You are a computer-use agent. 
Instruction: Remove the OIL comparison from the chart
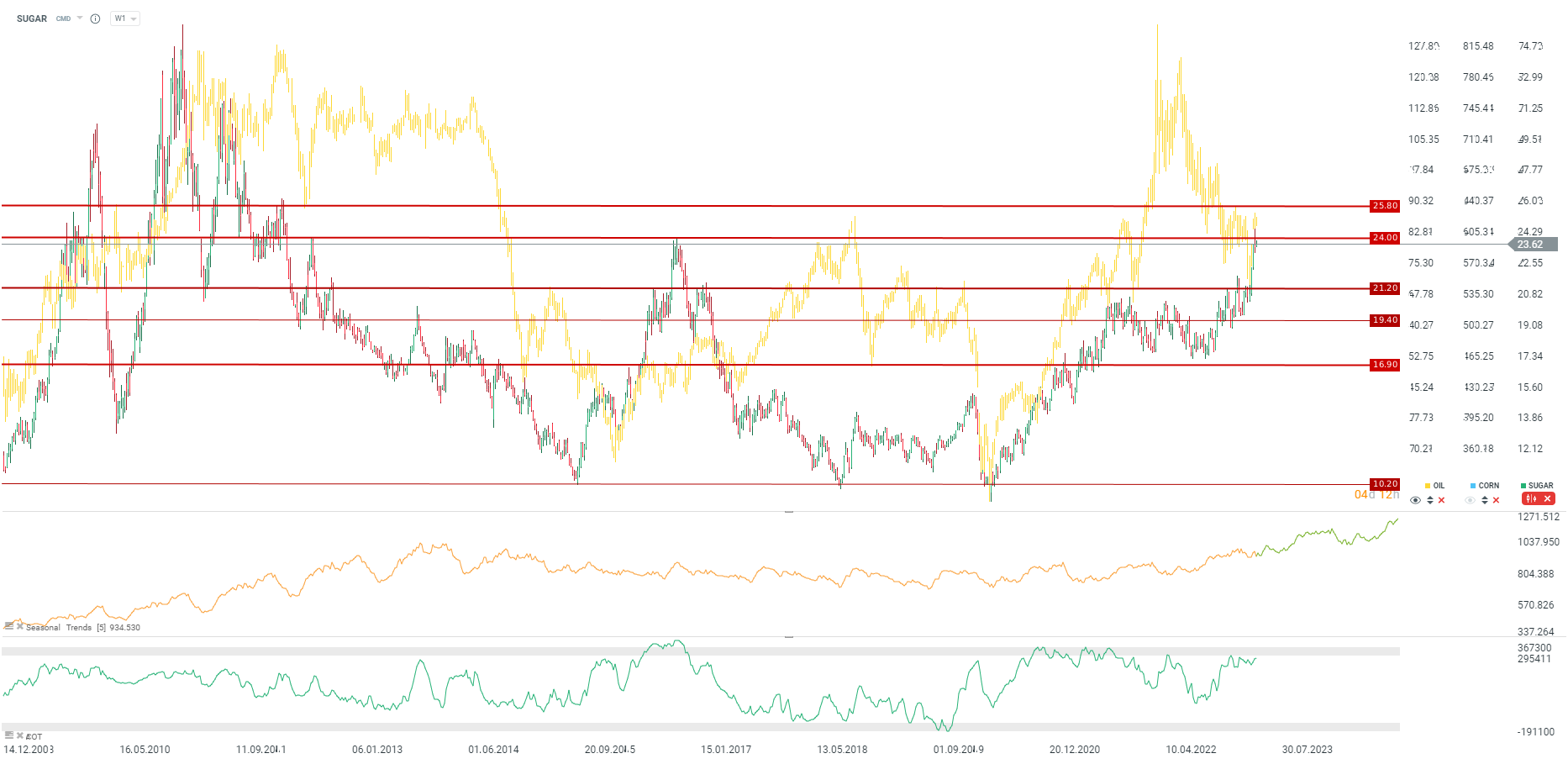click(x=1442, y=500)
